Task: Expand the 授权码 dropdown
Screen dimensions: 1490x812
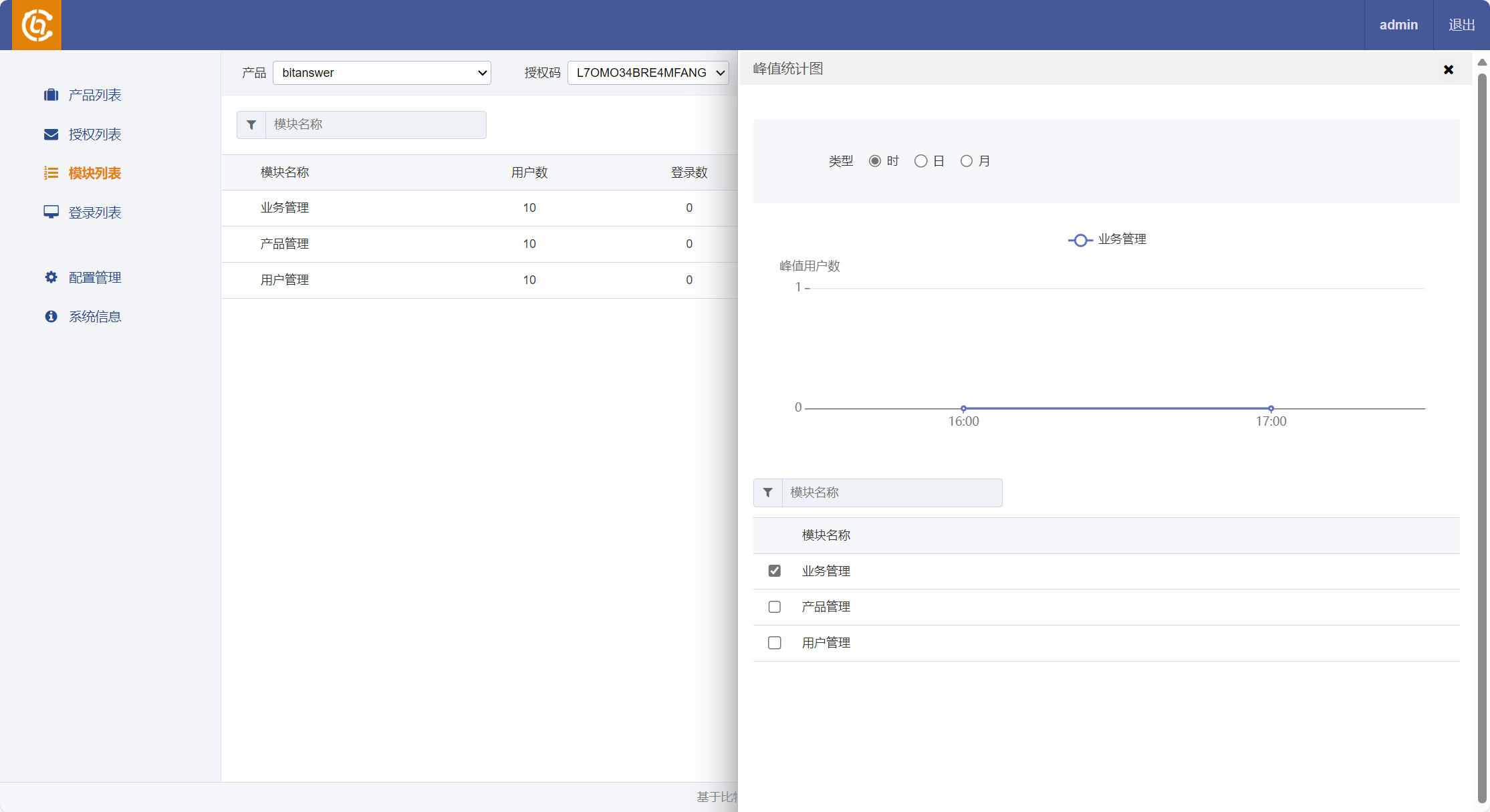Action: click(648, 73)
